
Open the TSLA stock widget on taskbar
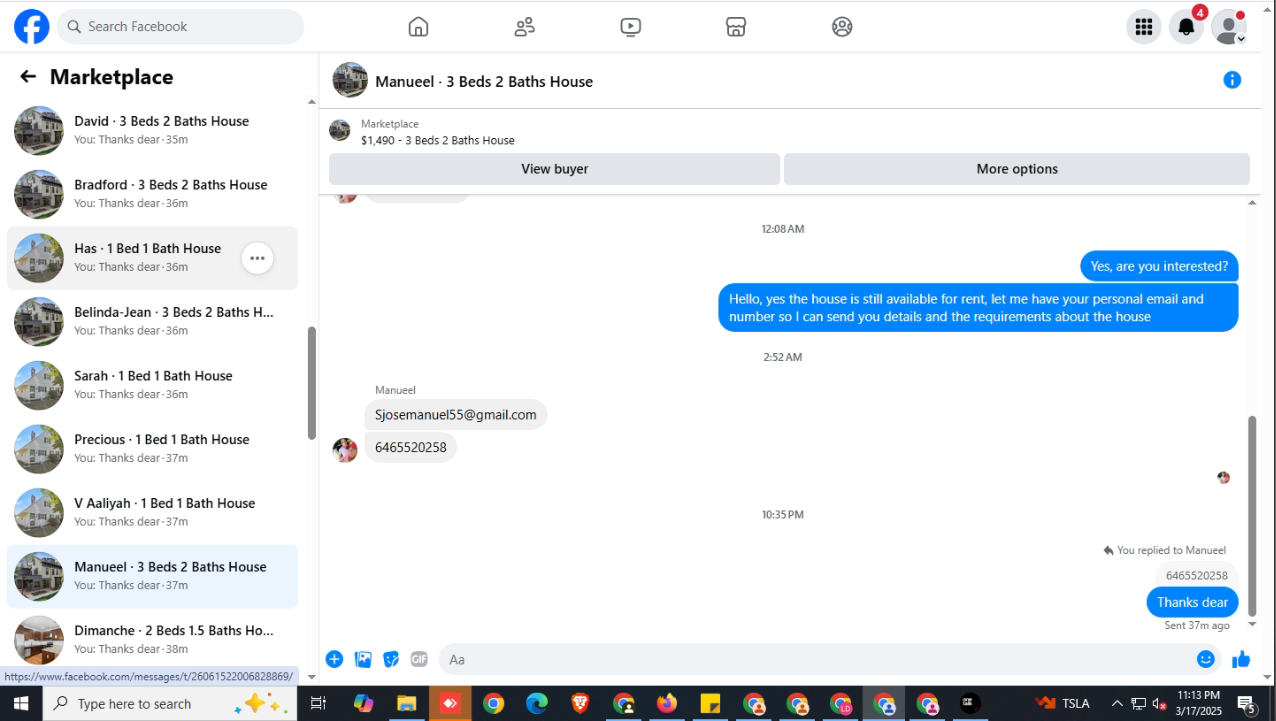click(1064, 704)
